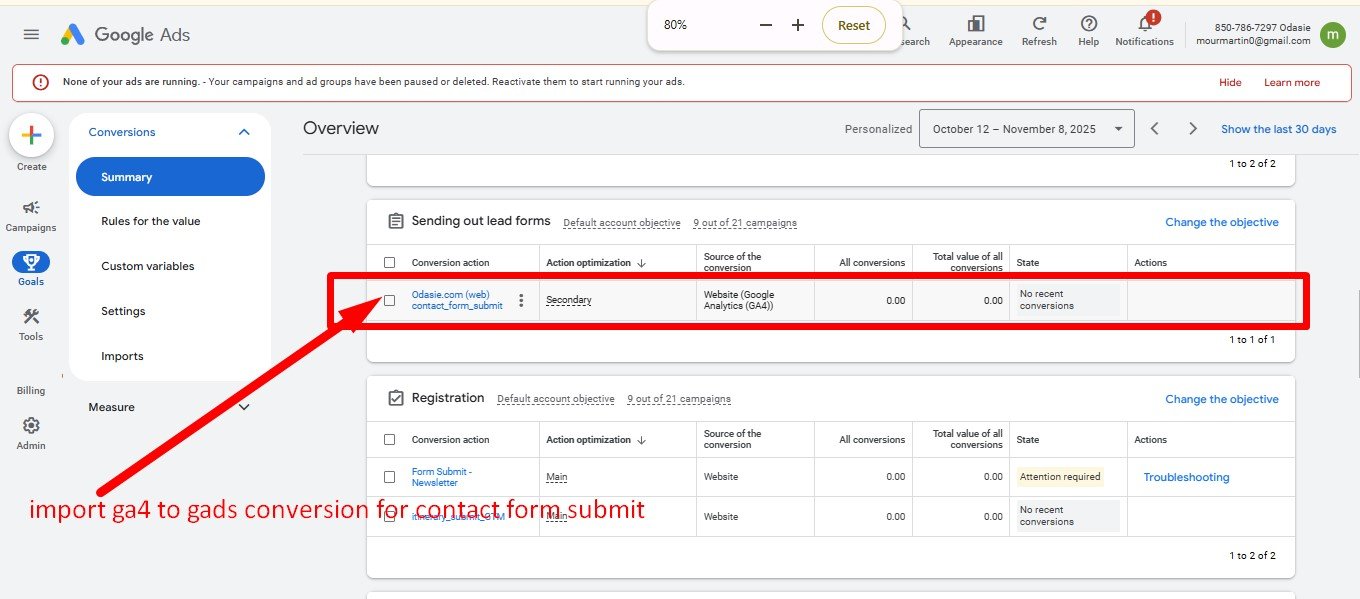This screenshot has width=1360, height=599.
Task: Open Odasie.com contact_form_submit conversion action
Action: pyautogui.click(x=457, y=300)
